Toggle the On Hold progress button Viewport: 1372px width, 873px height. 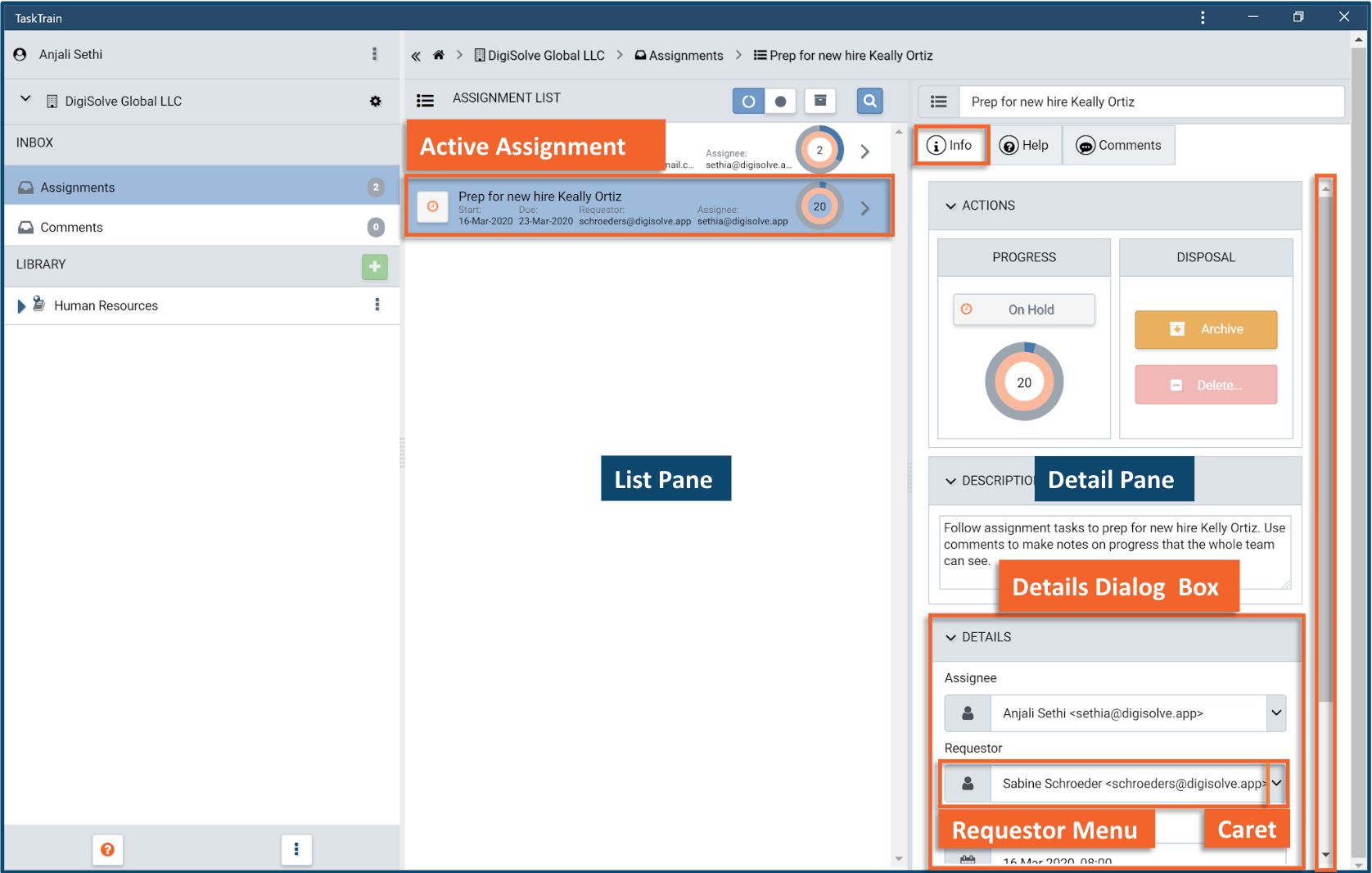[1023, 310]
